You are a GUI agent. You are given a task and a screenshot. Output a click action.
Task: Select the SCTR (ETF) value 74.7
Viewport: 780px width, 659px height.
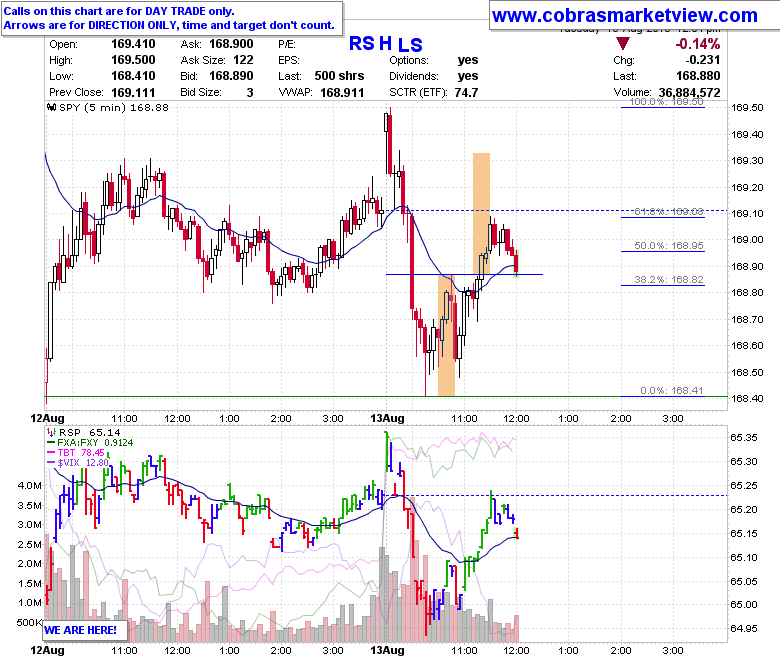pyautogui.click(x=466, y=93)
